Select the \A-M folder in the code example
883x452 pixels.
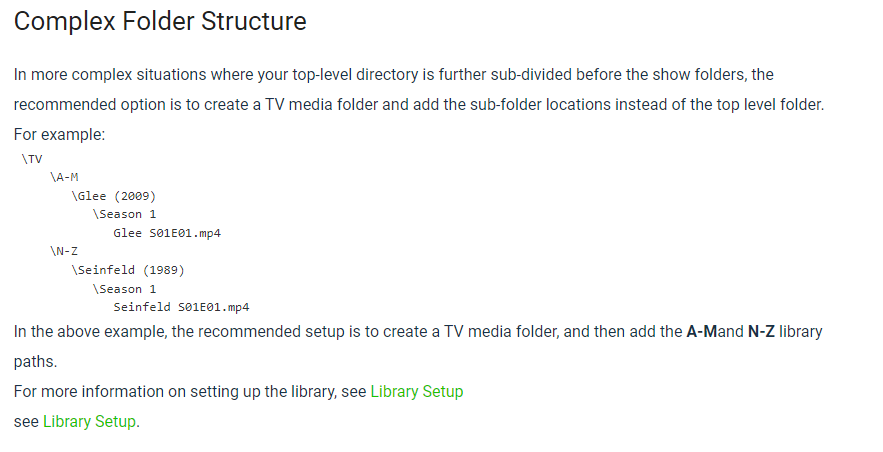pyautogui.click(x=63, y=177)
